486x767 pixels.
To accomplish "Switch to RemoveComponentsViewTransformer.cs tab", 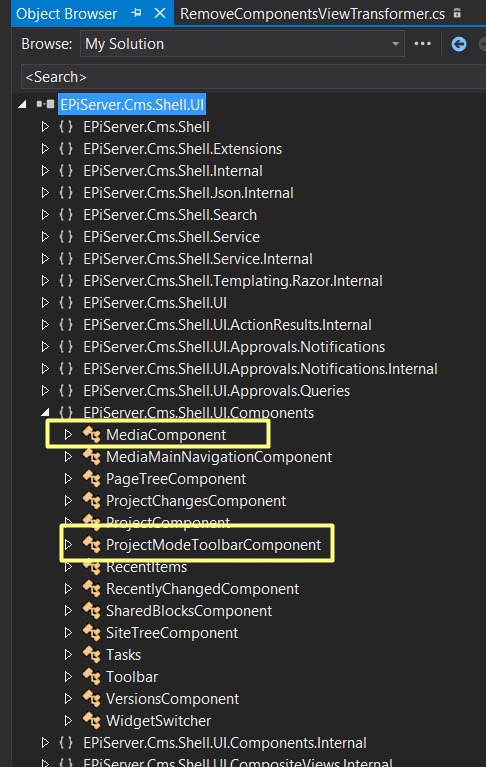I will 312,14.
